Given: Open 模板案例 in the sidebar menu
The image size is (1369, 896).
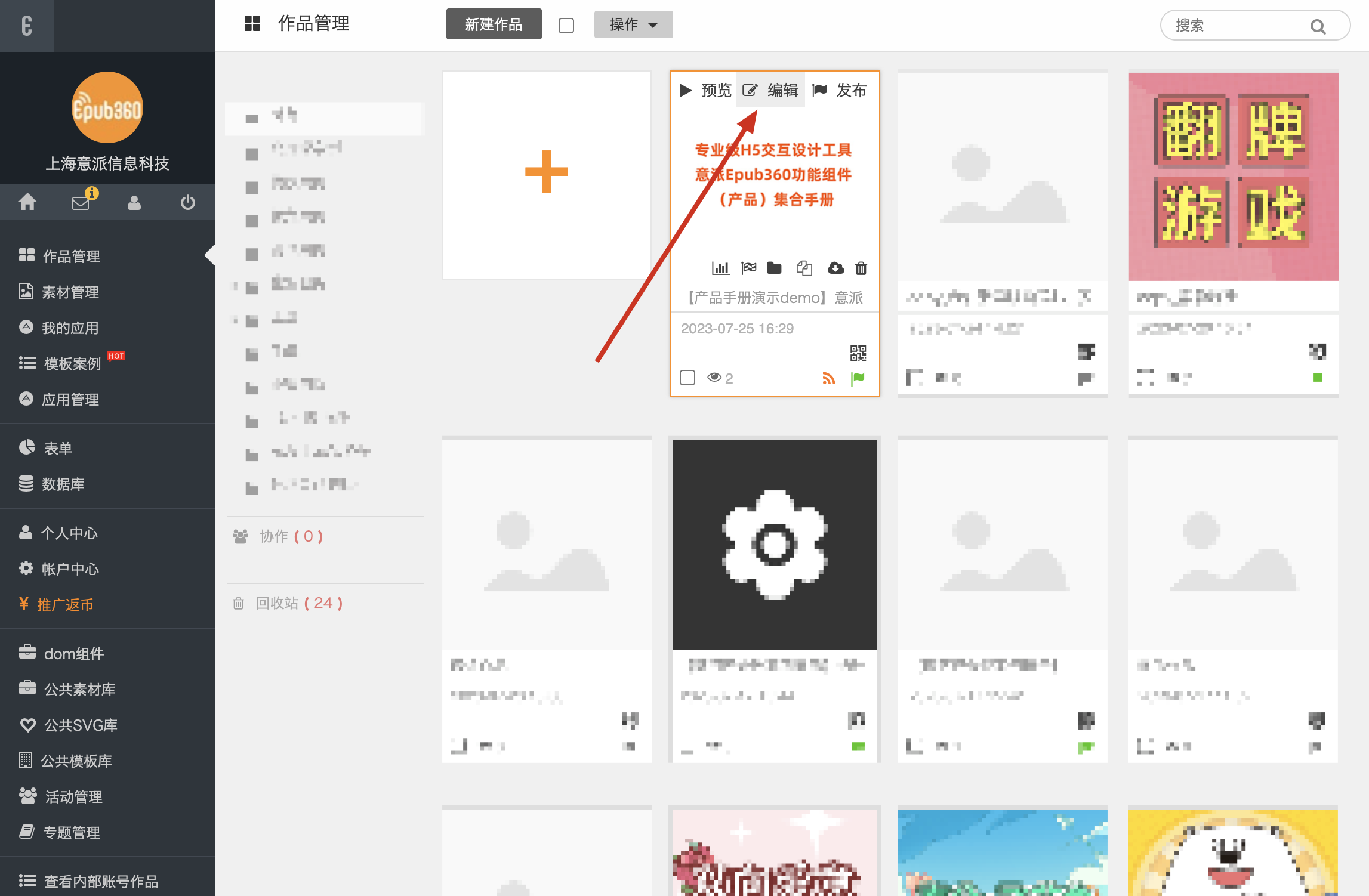Looking at the screenshot, I should pos(72,363).
